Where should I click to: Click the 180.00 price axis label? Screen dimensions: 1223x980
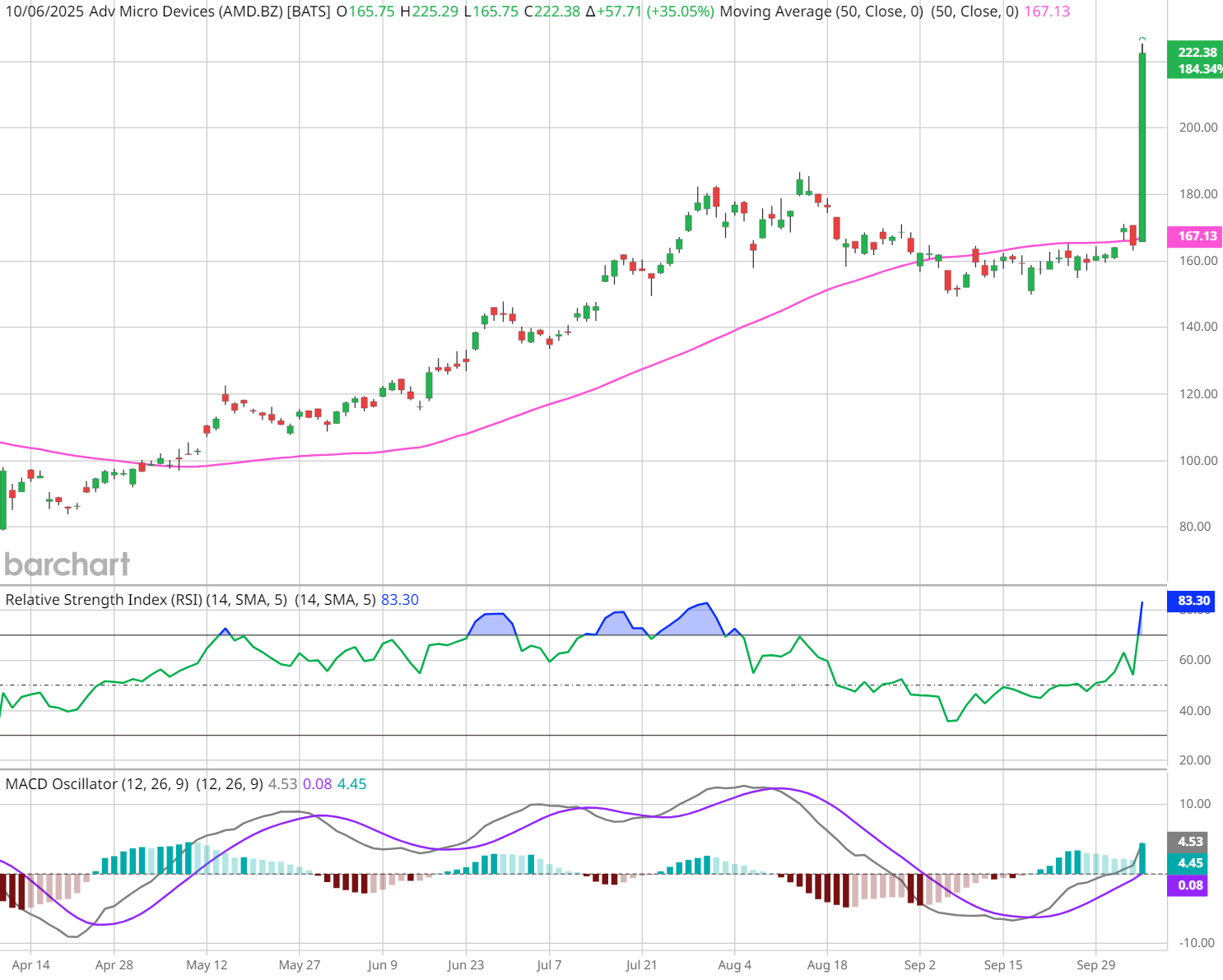(x=1198, y=194)
